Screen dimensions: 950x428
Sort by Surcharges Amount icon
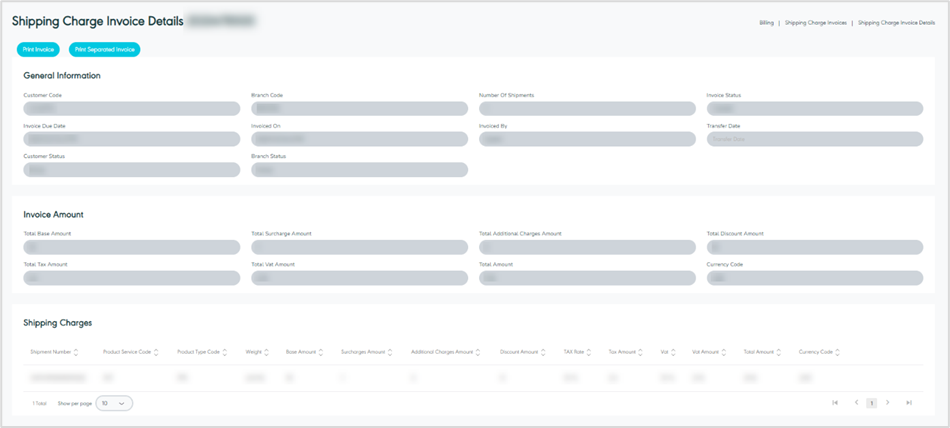click(390, 352)
